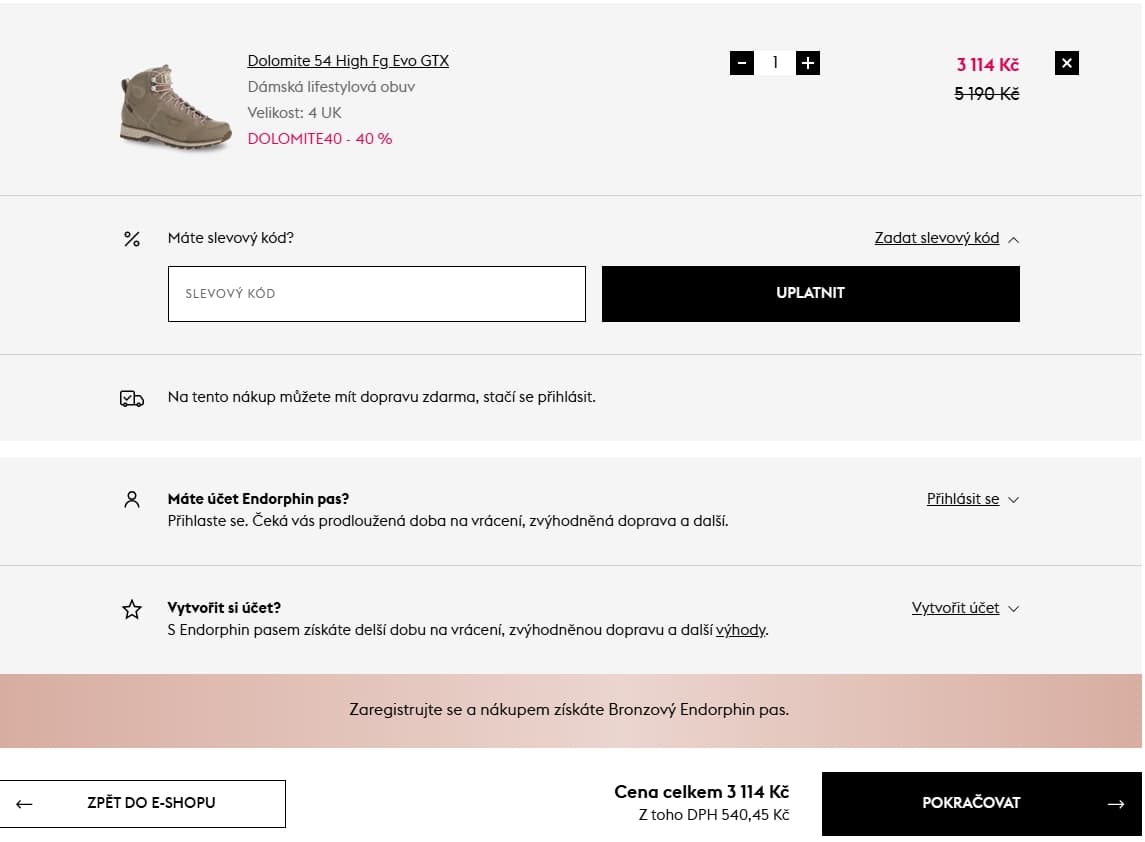1145x842 pixels.
Task: Open the Dolomite 54 High Fg Evo GTX link
Action: pyautogui.click(x=348, y=61)
